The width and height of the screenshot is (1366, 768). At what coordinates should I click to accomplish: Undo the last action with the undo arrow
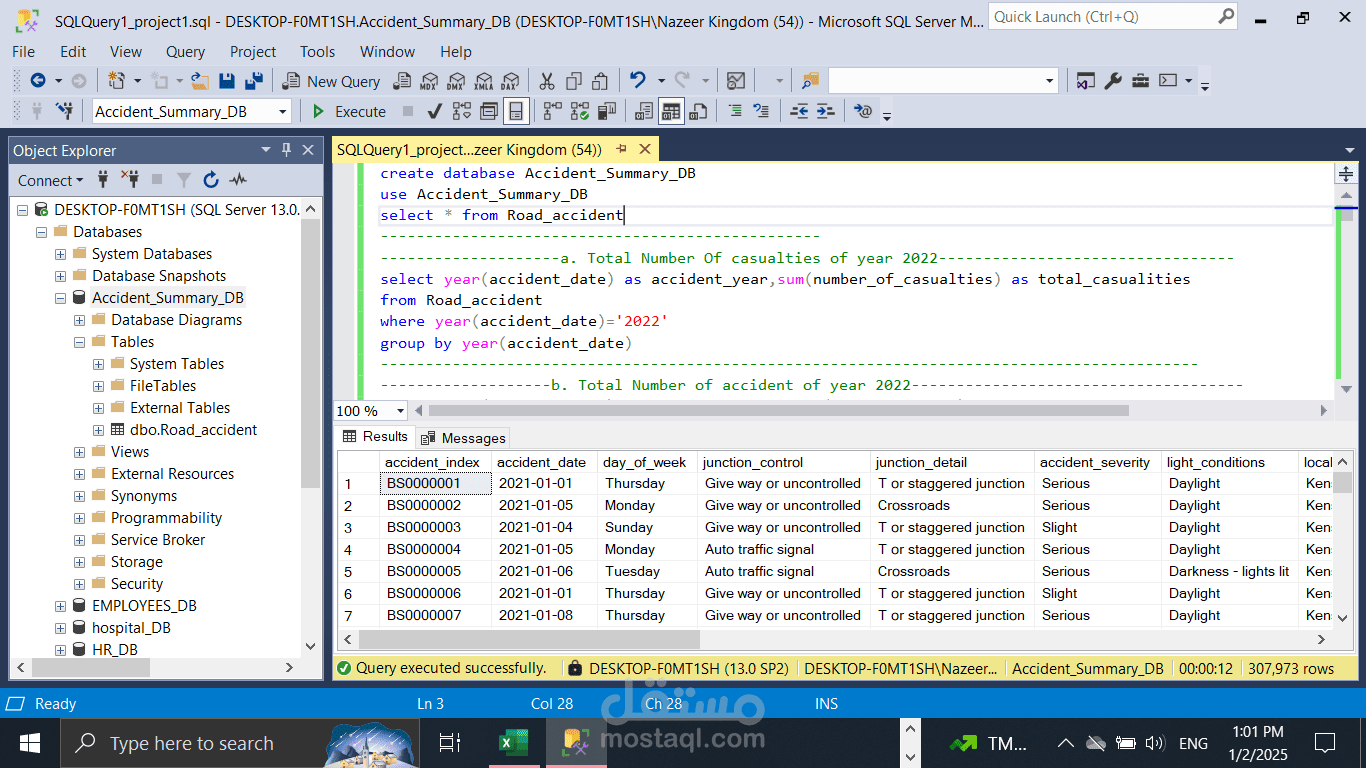tap(636, 81)
